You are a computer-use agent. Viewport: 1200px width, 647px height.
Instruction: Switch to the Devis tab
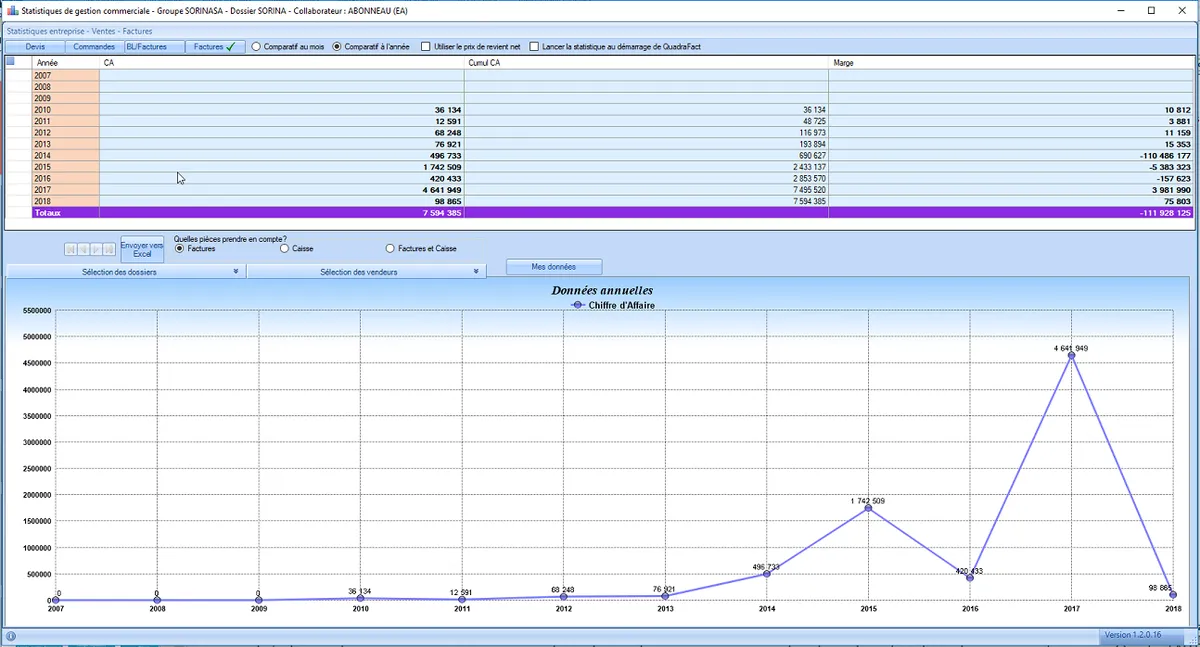pos(35,47)
